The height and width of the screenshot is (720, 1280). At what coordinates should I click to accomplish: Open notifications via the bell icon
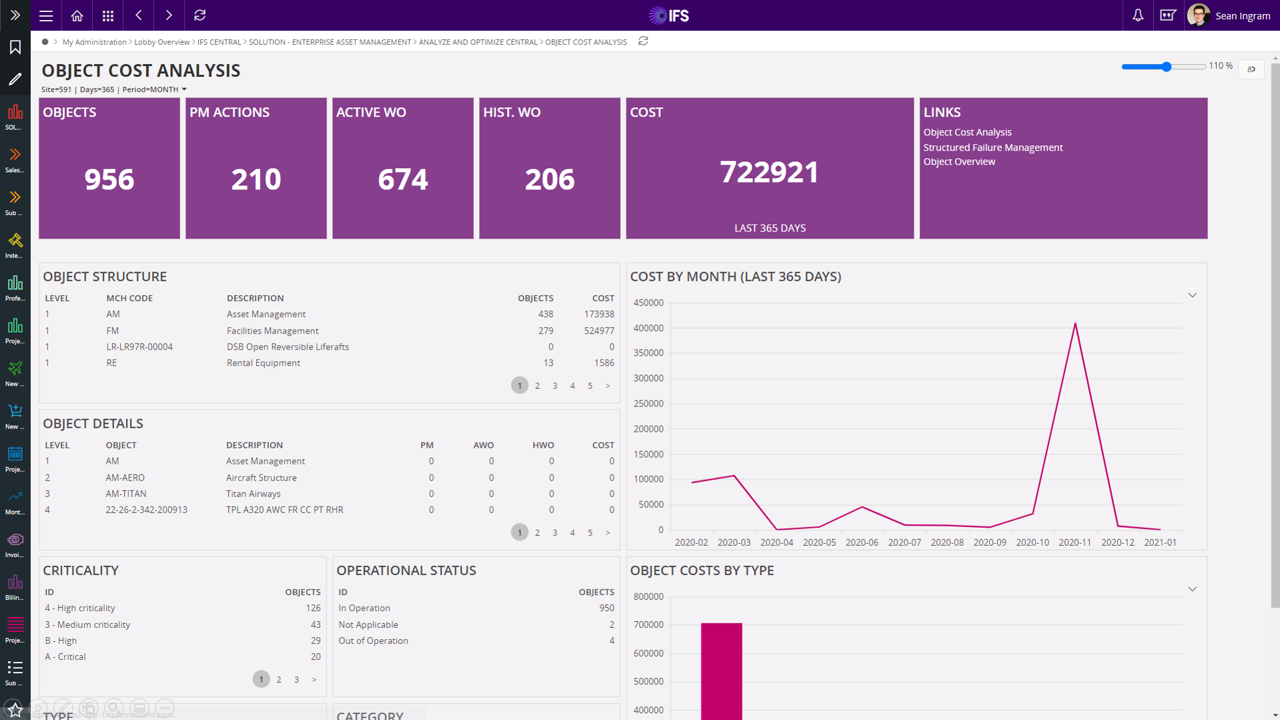click(1138, 15)
